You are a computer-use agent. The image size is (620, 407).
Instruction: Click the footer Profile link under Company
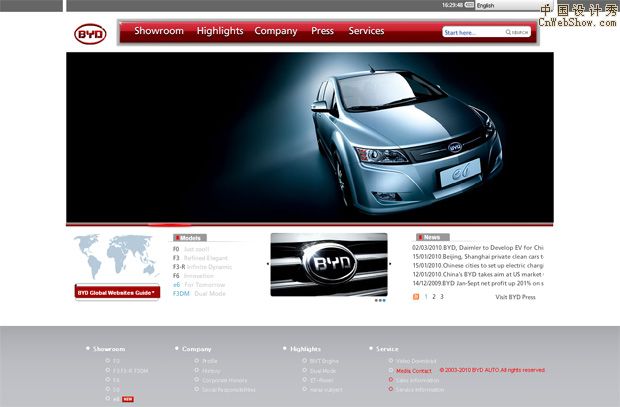(210, 361)
